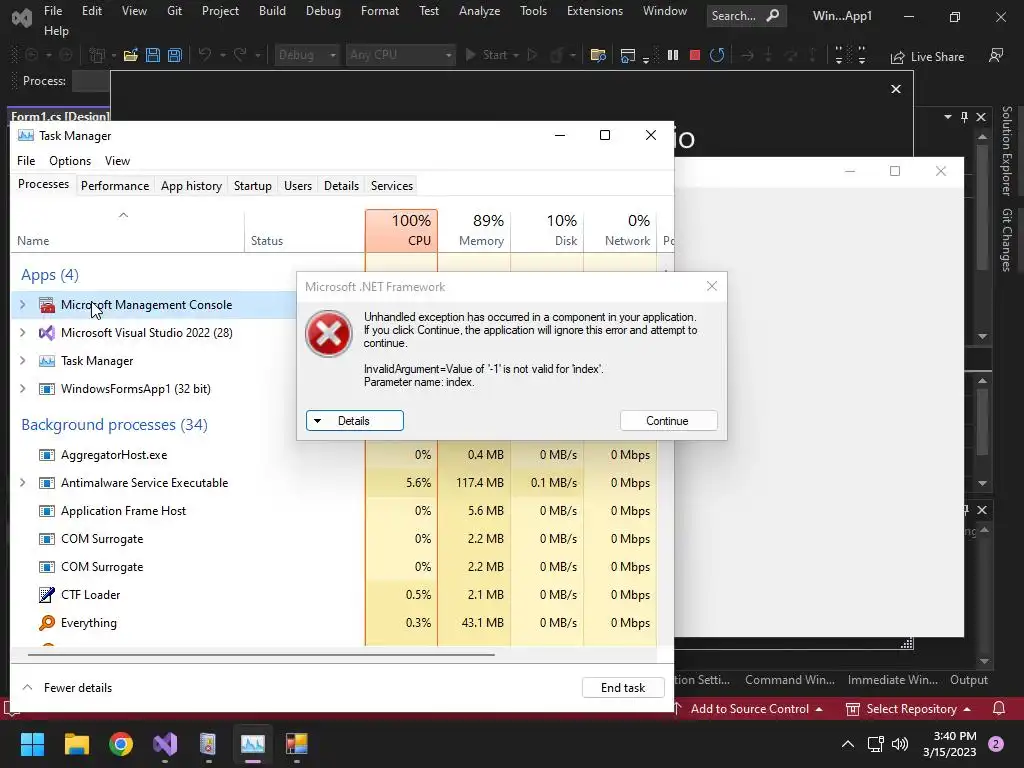Screen dimensions: 1024x768
Task: Click the notification bell in the status bar
Action: (x=999, y=709)
